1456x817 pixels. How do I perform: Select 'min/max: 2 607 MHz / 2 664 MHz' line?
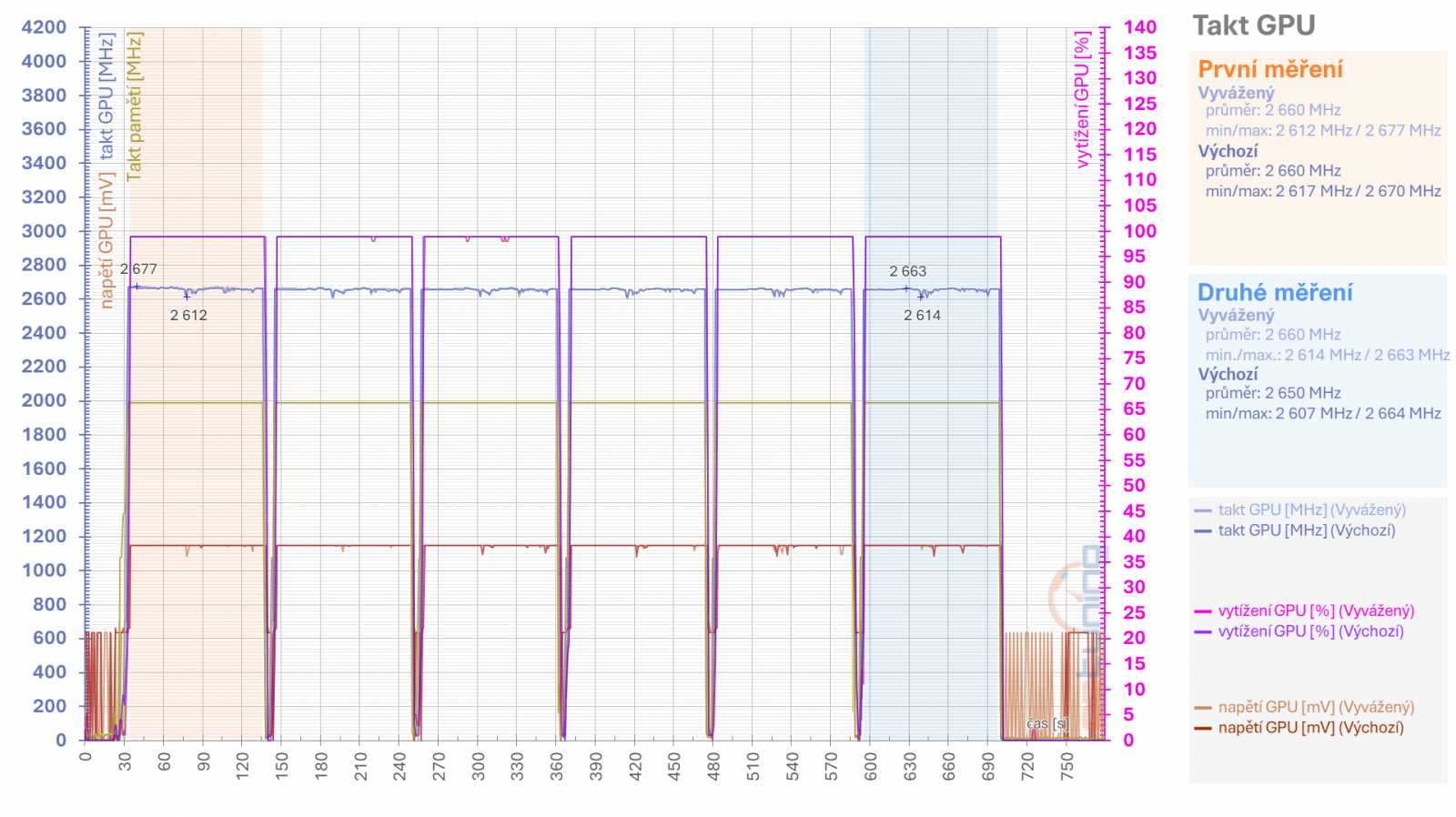[x=1323, y=413]
